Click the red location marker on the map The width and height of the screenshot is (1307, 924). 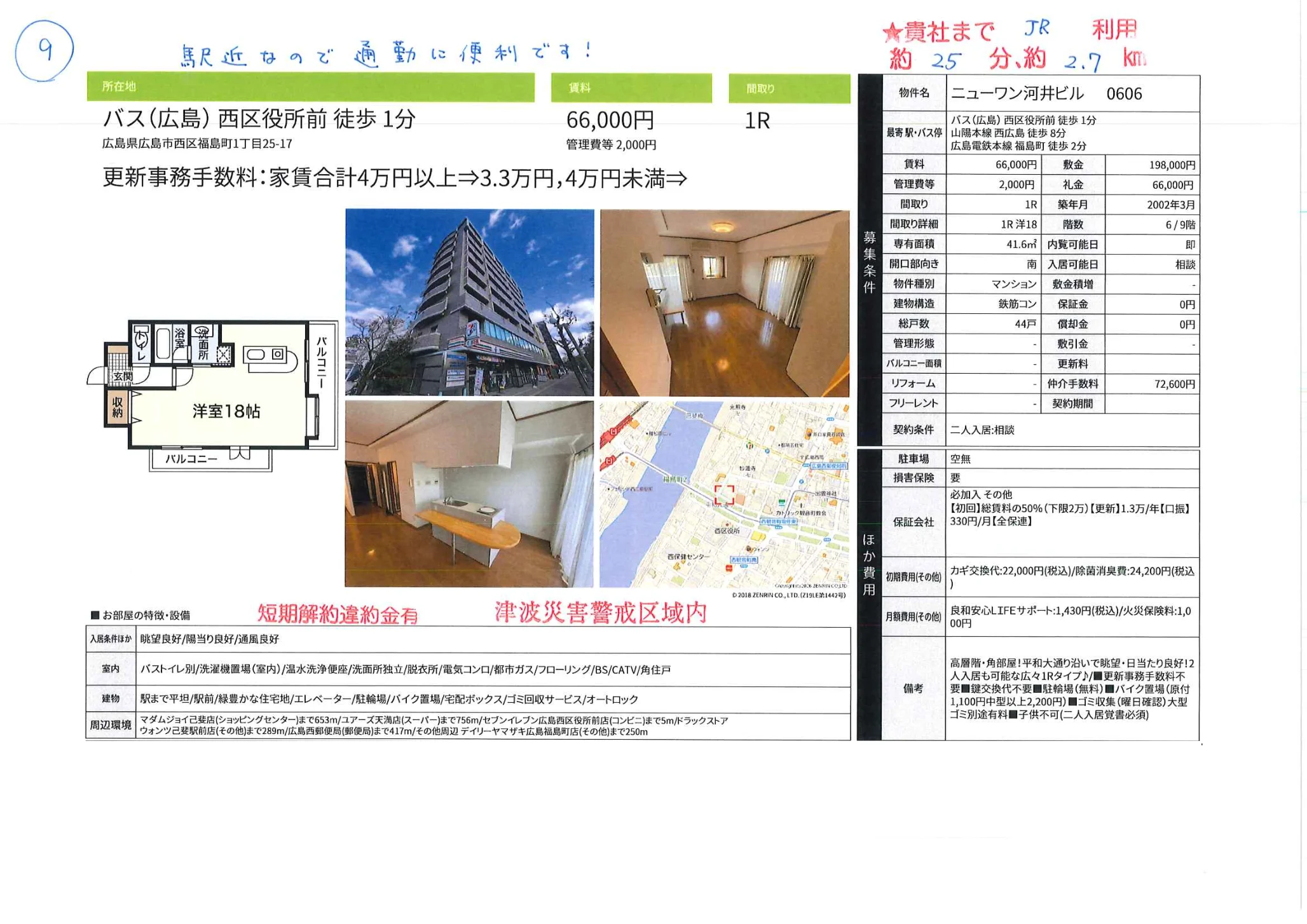[x=724, y=494]
